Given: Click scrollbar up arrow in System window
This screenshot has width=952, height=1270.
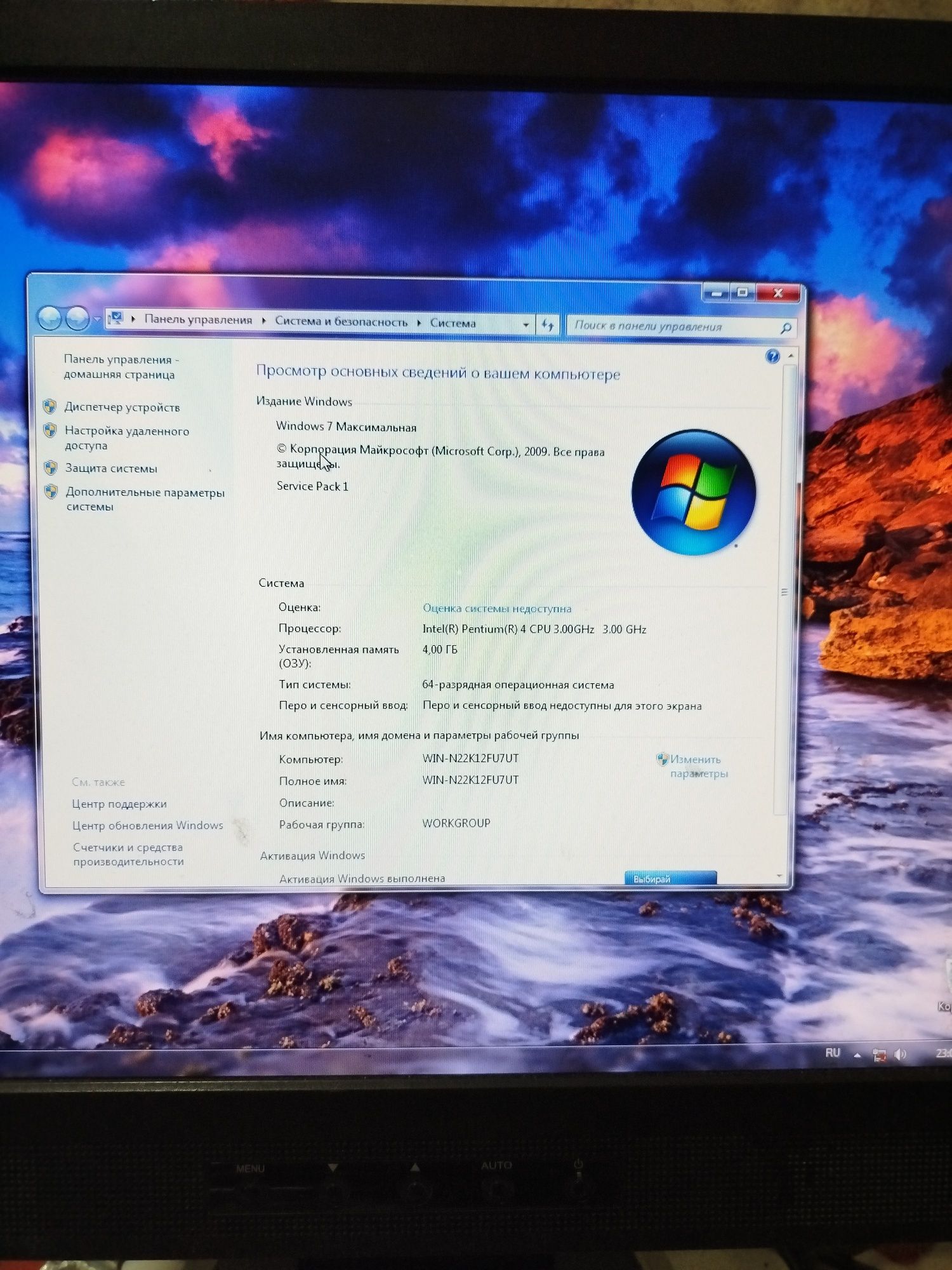Looking at the screenshot, I should tap(791, 356).
